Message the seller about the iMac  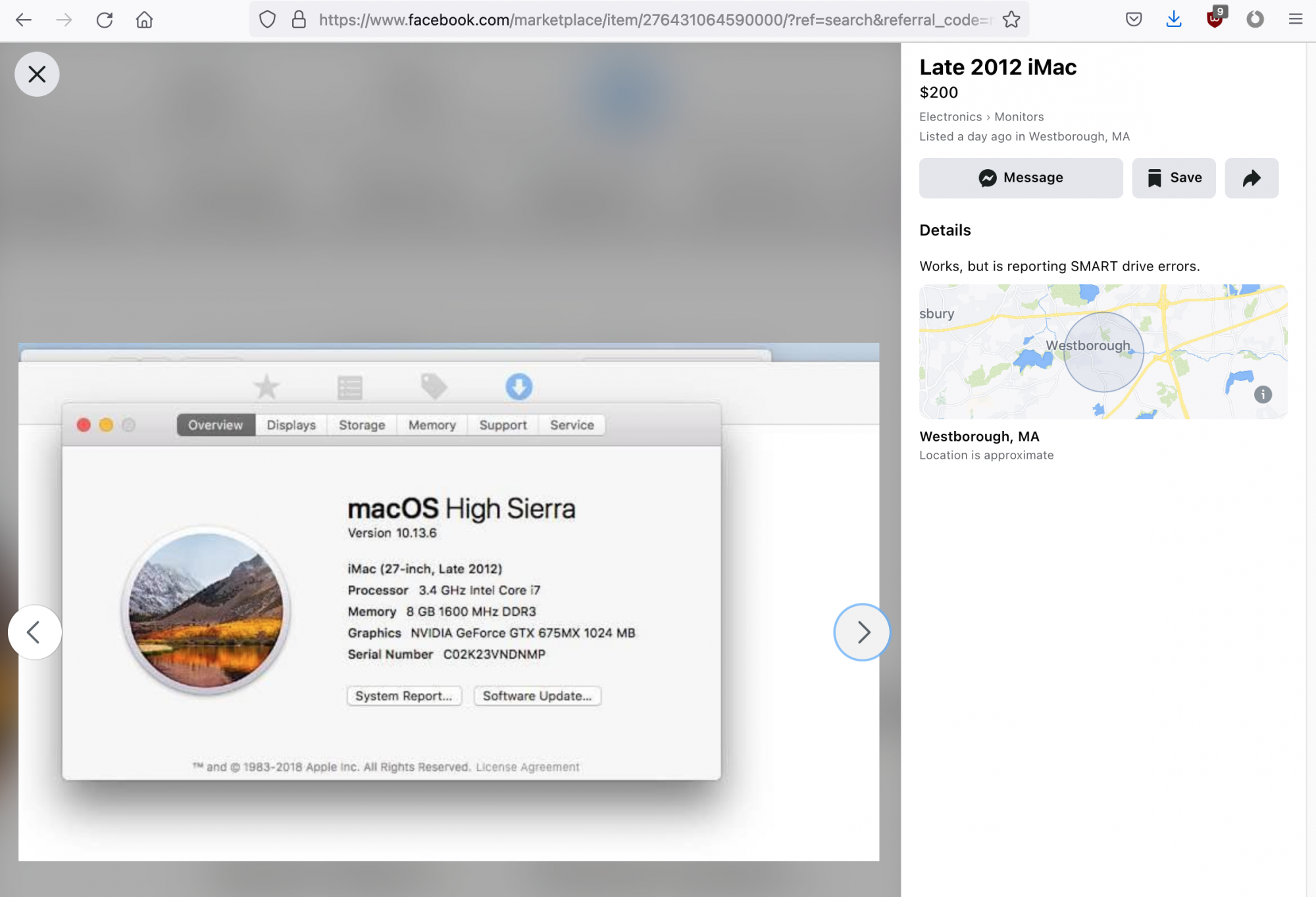[x=1021, y=178]
